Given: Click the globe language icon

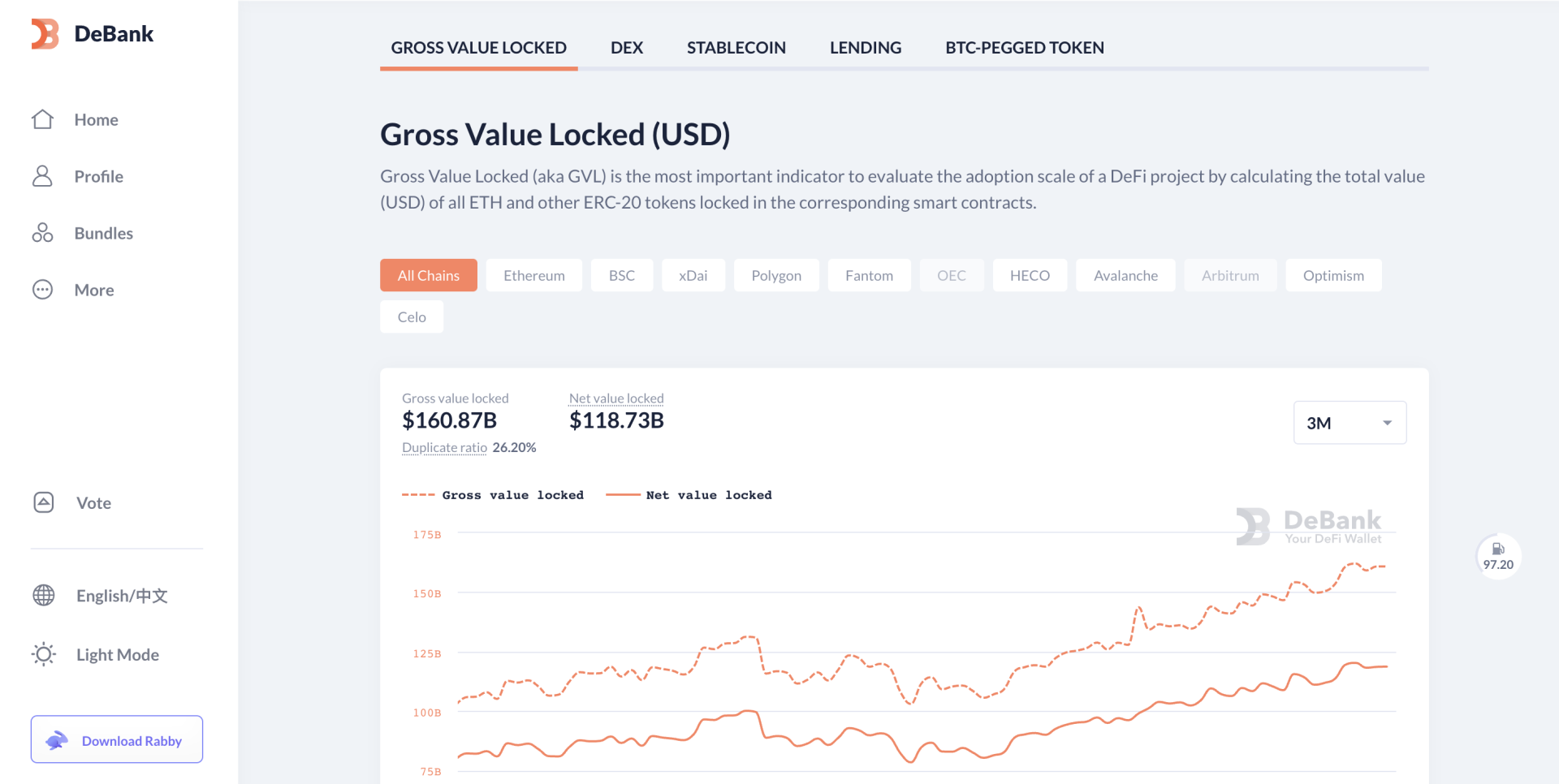Looking at the screenshot, I should click(44, 595).
